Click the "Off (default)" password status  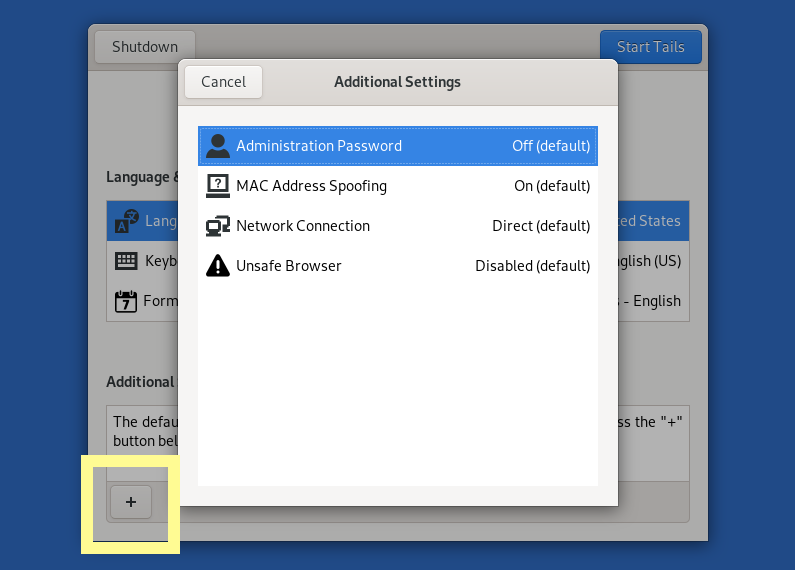point(551,146)
